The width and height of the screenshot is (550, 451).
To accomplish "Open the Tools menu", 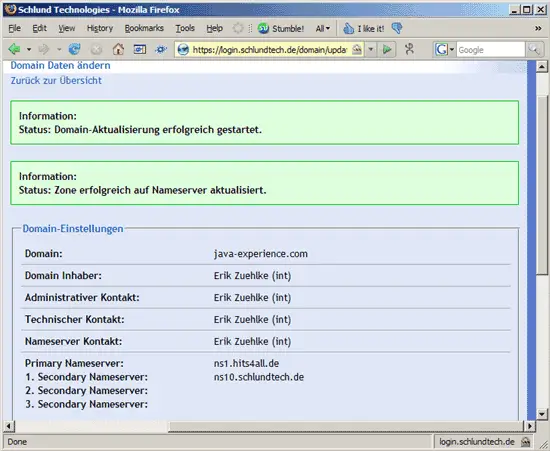I will 185,28.
